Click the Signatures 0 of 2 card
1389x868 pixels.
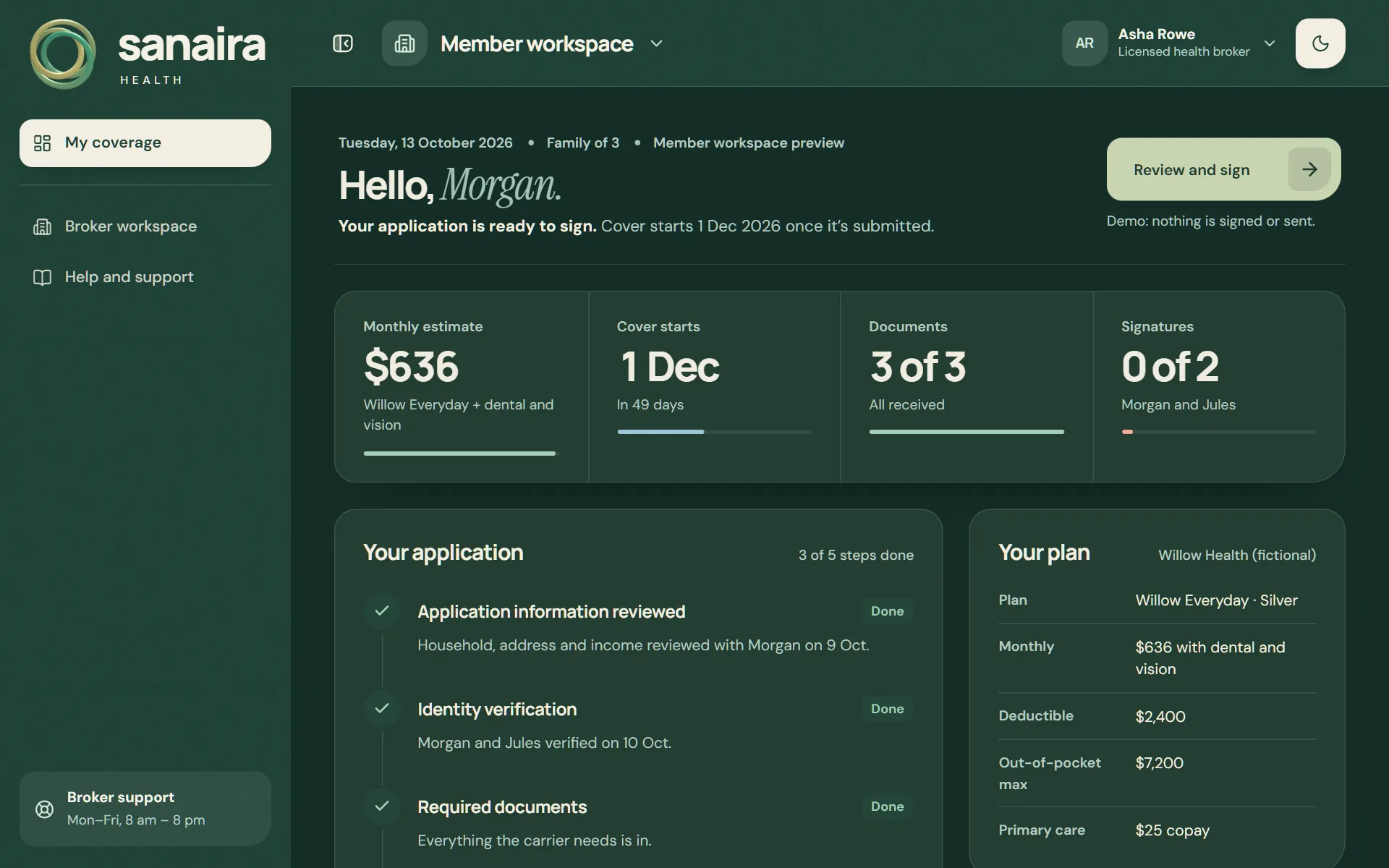click(1219, 387)
